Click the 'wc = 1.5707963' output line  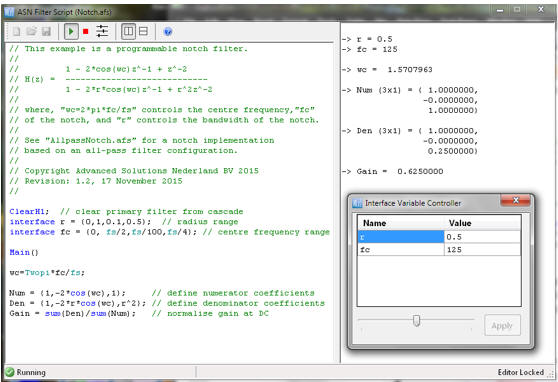(387, 69)
